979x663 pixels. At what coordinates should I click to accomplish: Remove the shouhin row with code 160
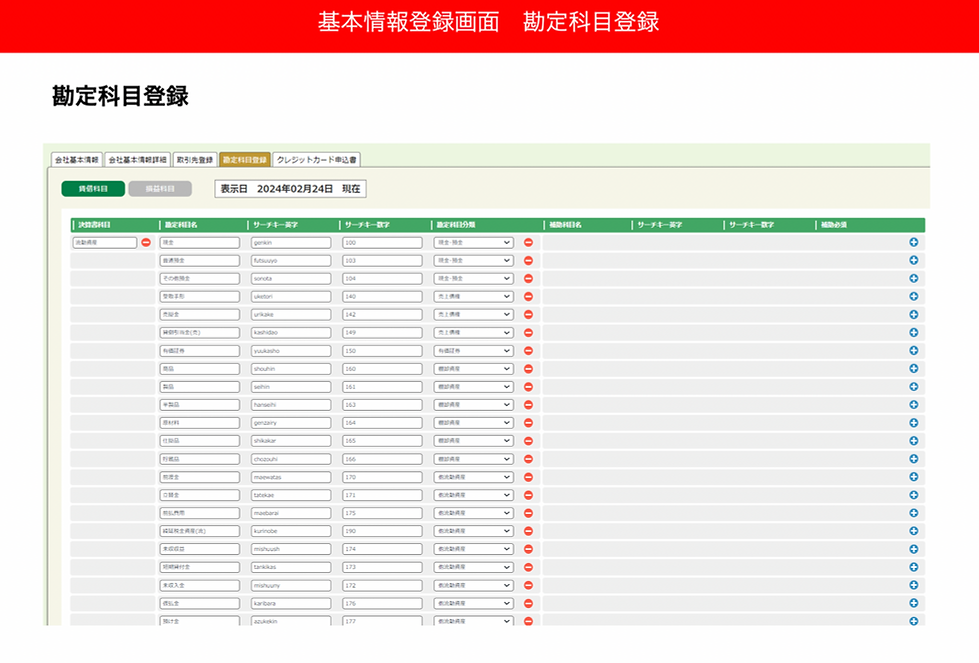tap(528, 369)
